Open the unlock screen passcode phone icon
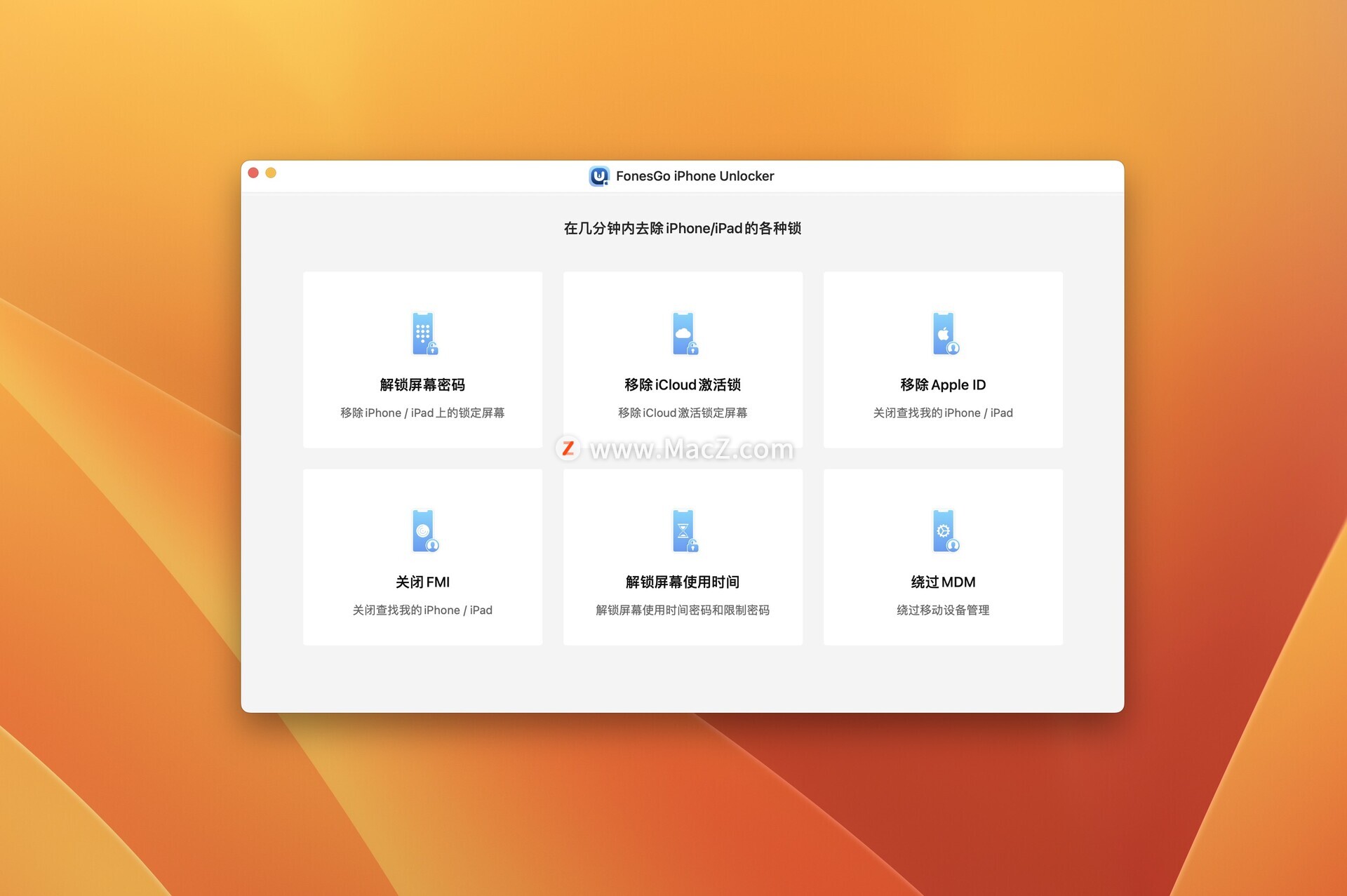Viewport: 1347px width, 896px height. [x=424, y=333]
